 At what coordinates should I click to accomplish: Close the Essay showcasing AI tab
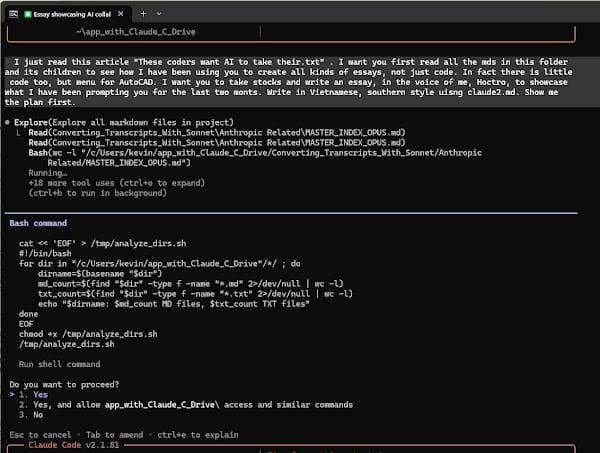[120, 13]
